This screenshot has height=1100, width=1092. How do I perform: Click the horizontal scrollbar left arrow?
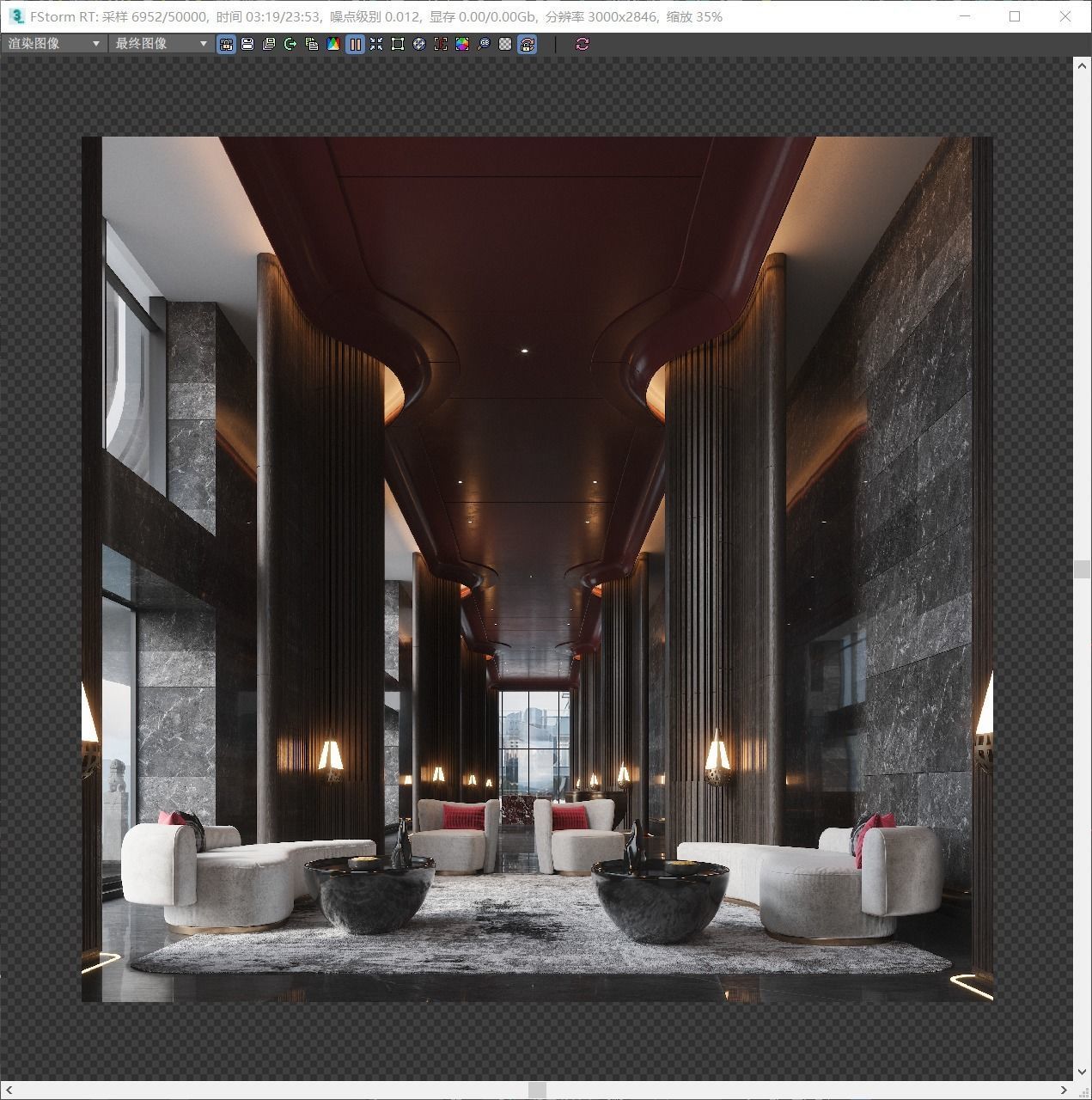point(9,1091)
